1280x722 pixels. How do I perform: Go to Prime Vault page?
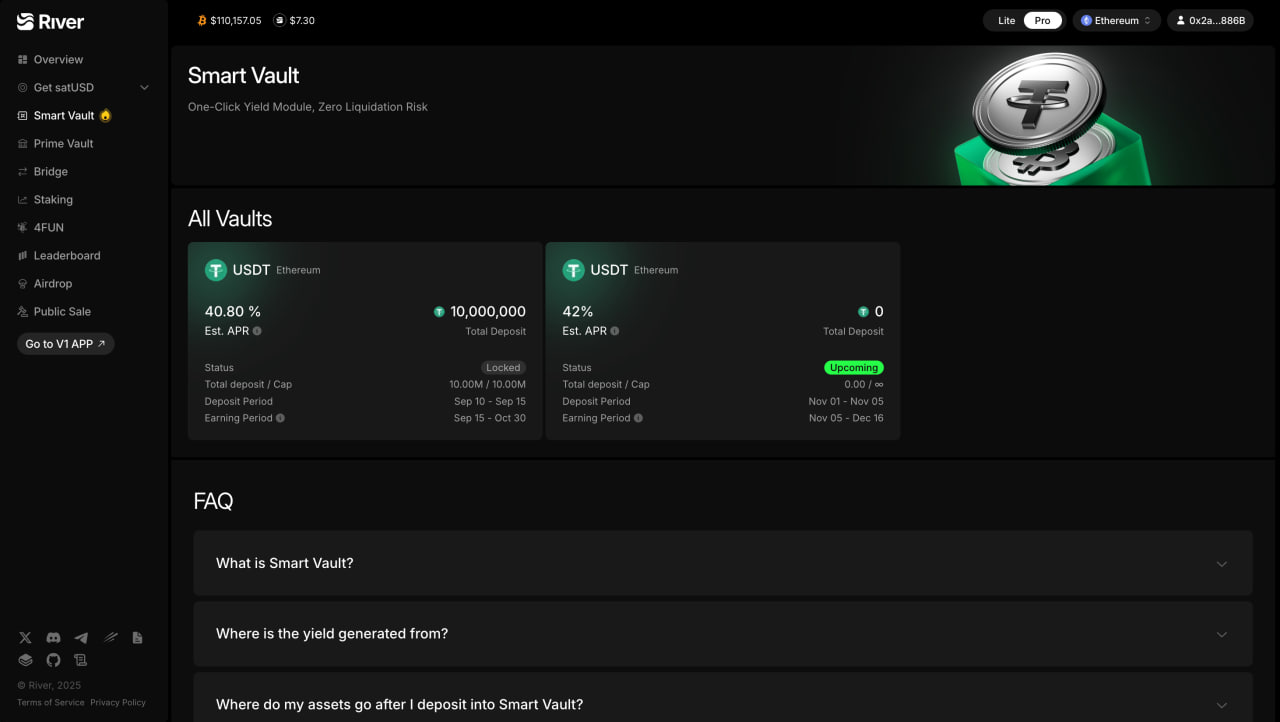pyautogui.click(x=63, y=144)
